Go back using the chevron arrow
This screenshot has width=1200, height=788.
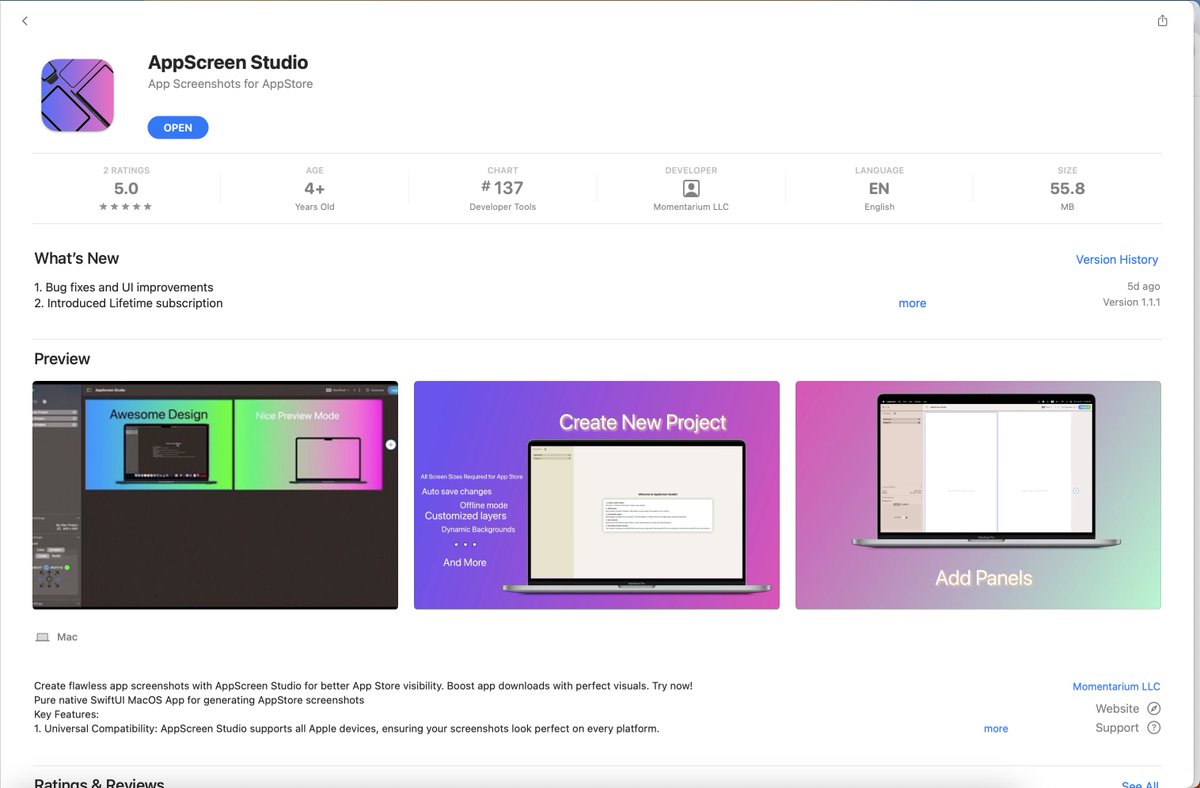25,21
